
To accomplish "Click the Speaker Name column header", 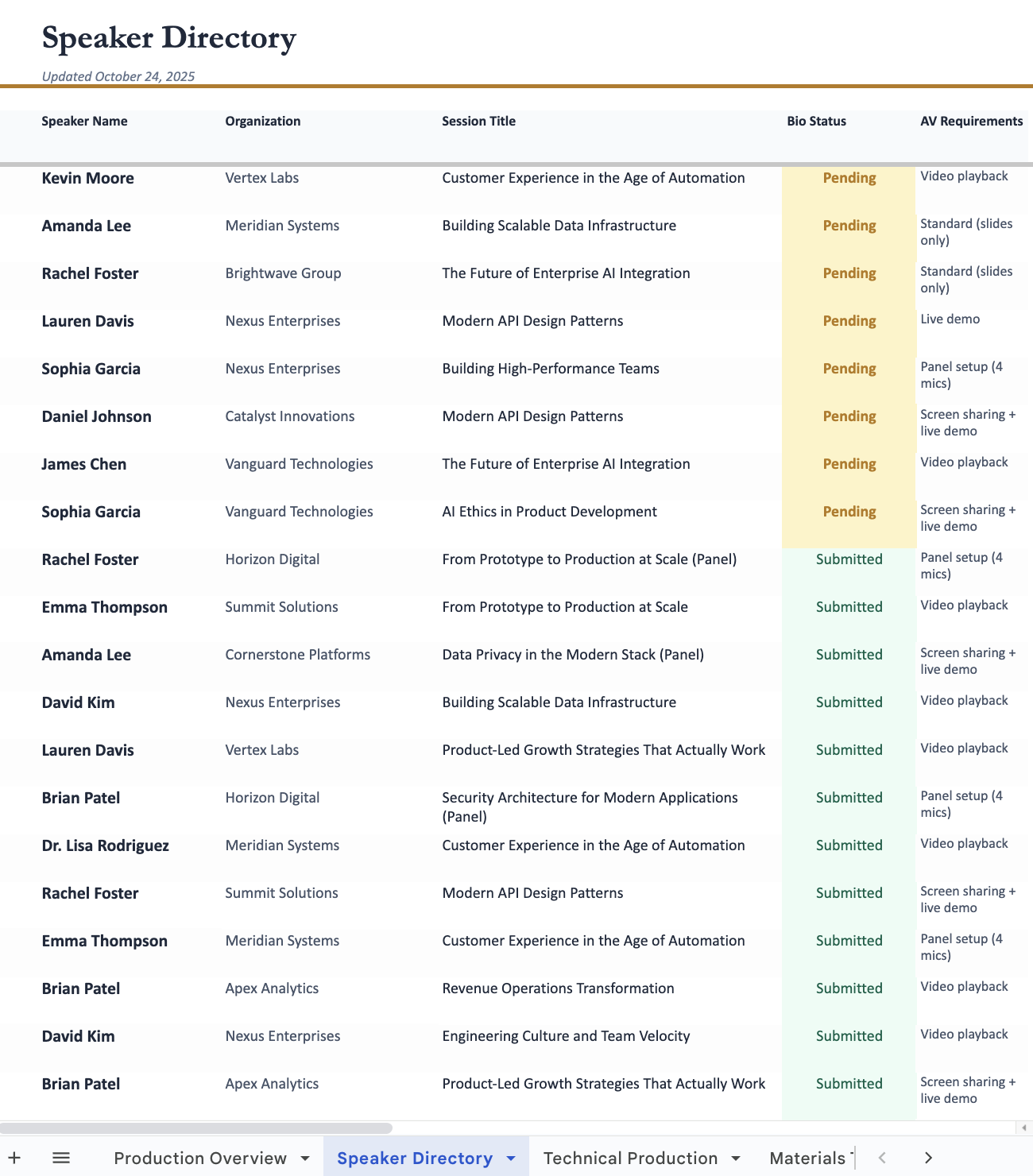I will 84,121.
